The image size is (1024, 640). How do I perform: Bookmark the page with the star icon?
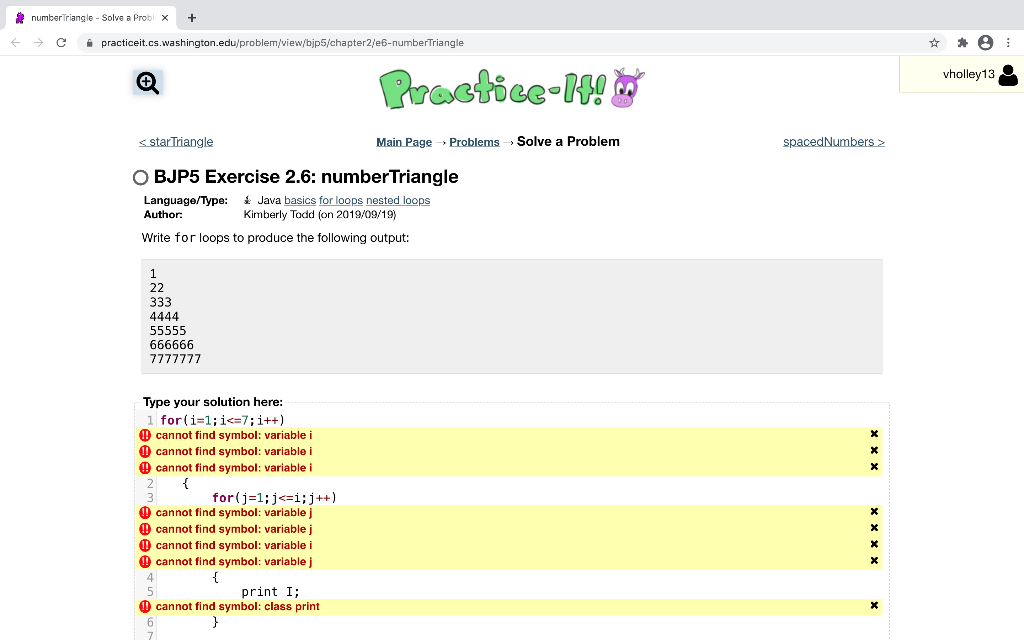pyautogui.click(x=933, y=43)
